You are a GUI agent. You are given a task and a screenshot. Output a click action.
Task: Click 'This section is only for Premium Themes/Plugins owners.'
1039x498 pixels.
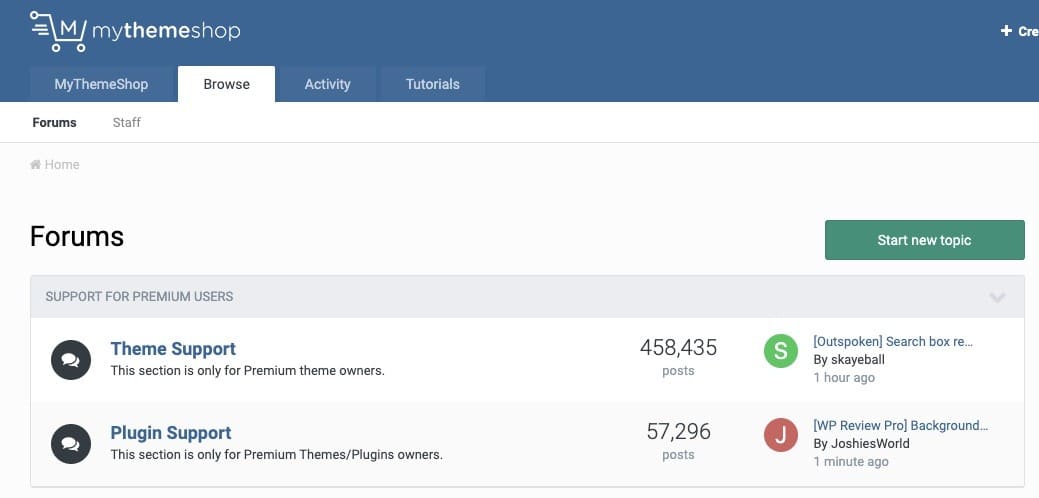point(276,455)
